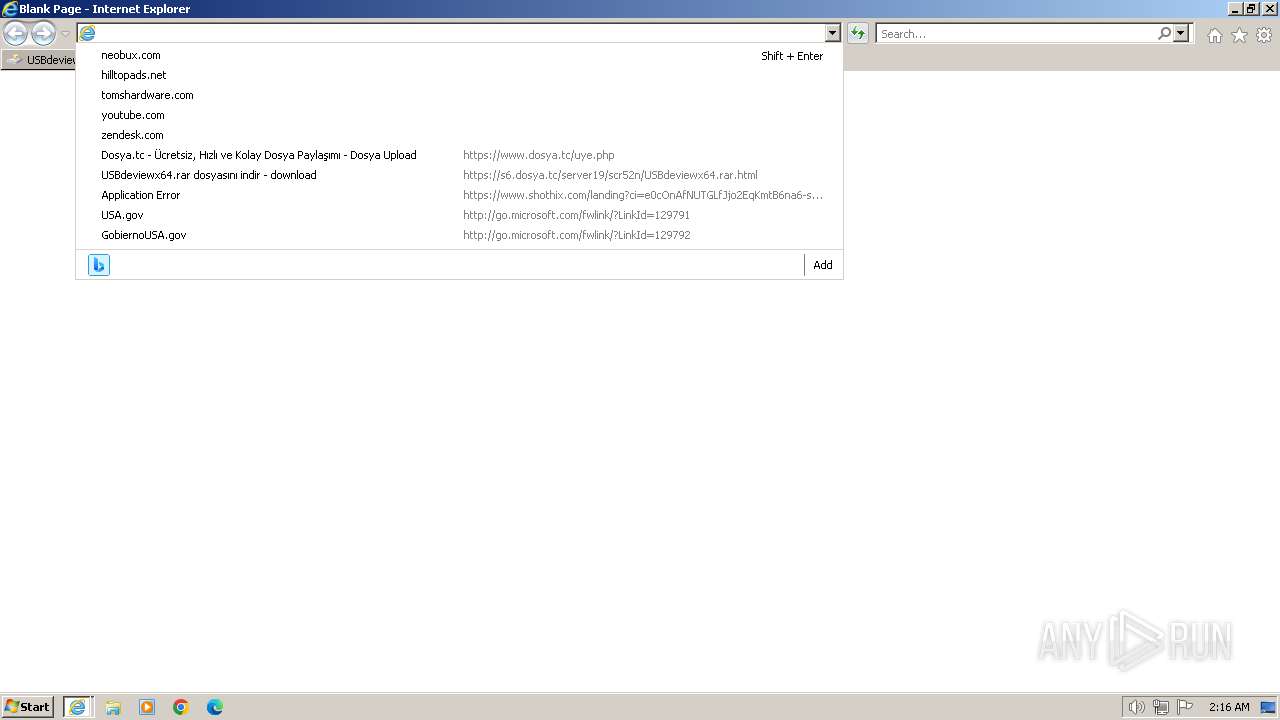Image resolution: width=1280 pixels, height=720 pixels.
Task: Click the LinkId=129792 URL text
Action: [x=577, y=235]
